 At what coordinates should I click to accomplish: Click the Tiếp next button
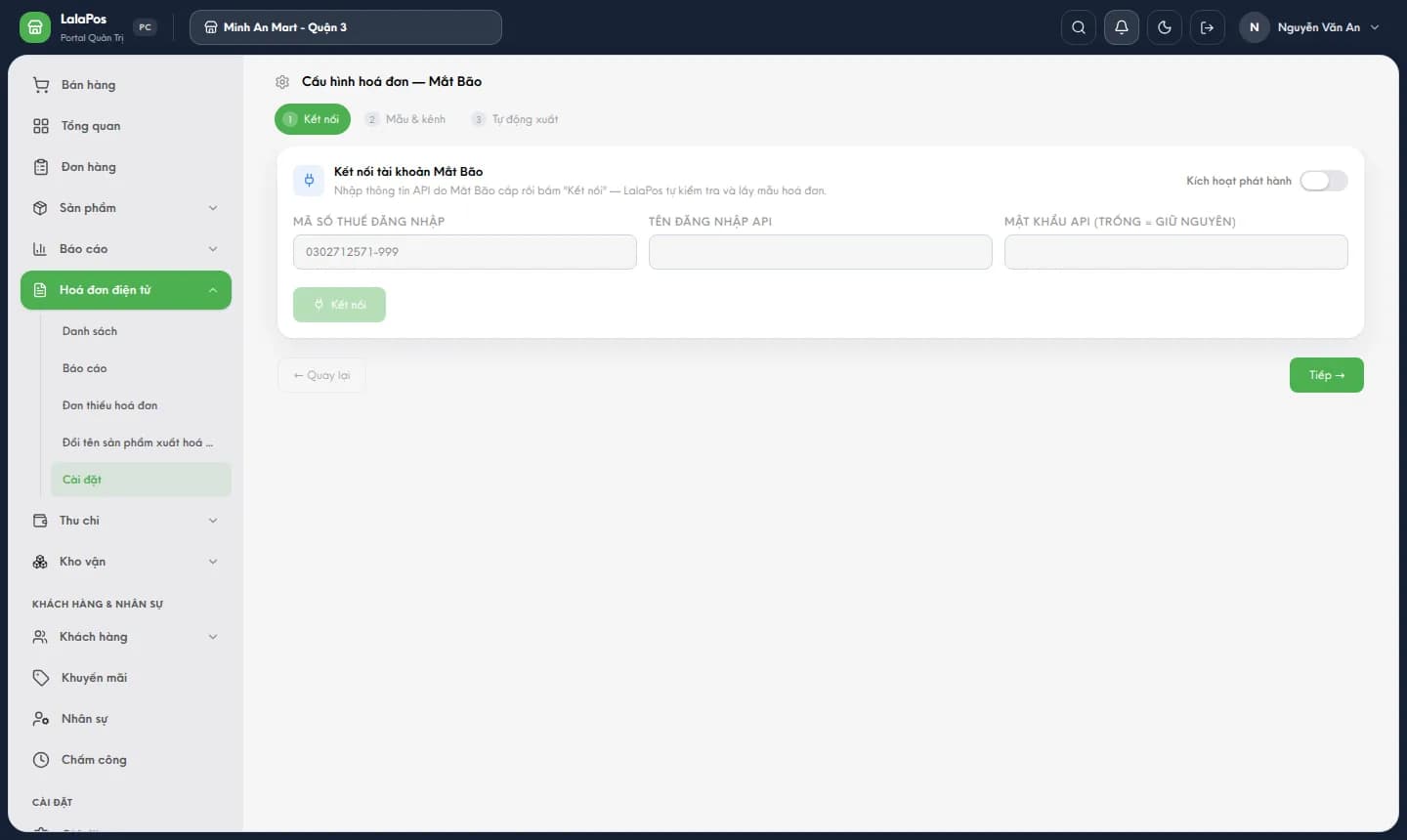[1327, 375]
